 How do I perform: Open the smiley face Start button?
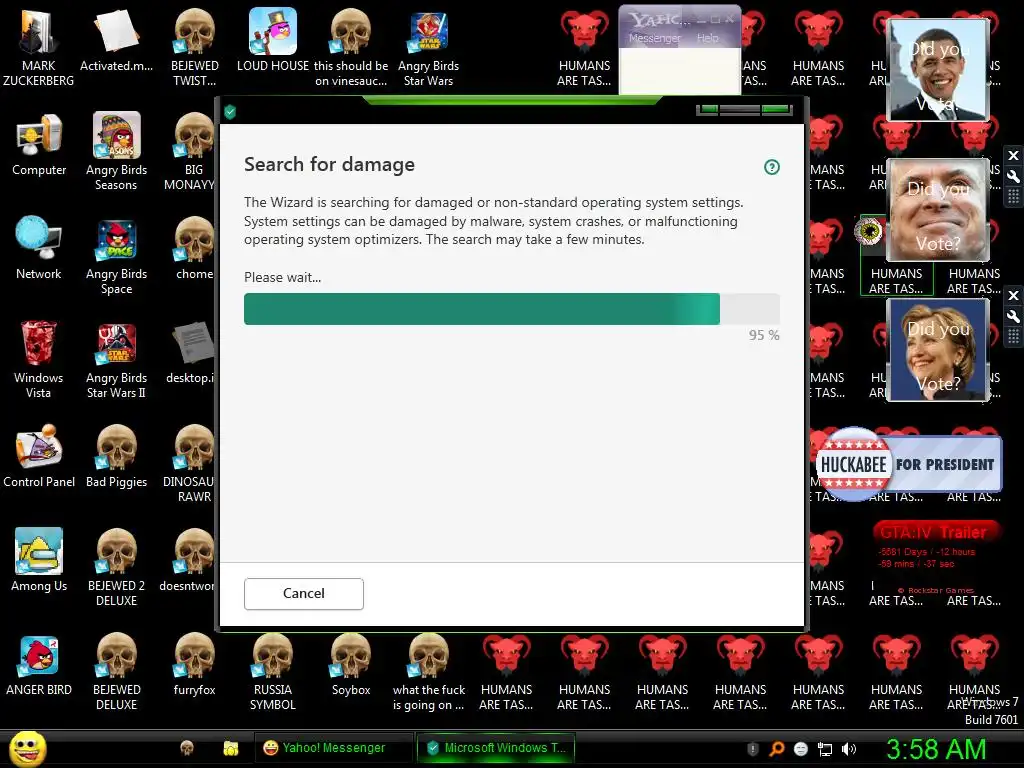click(x=27, y=748)
